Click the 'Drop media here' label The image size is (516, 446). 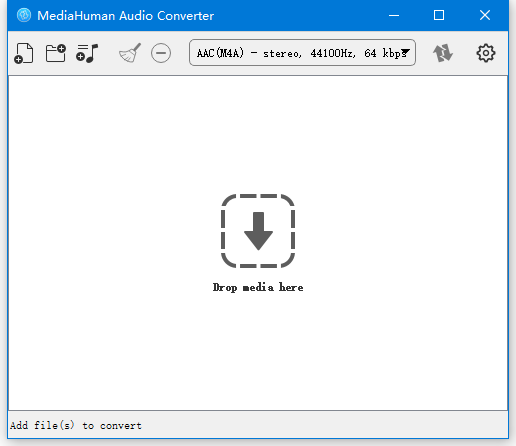coord(258,287)
